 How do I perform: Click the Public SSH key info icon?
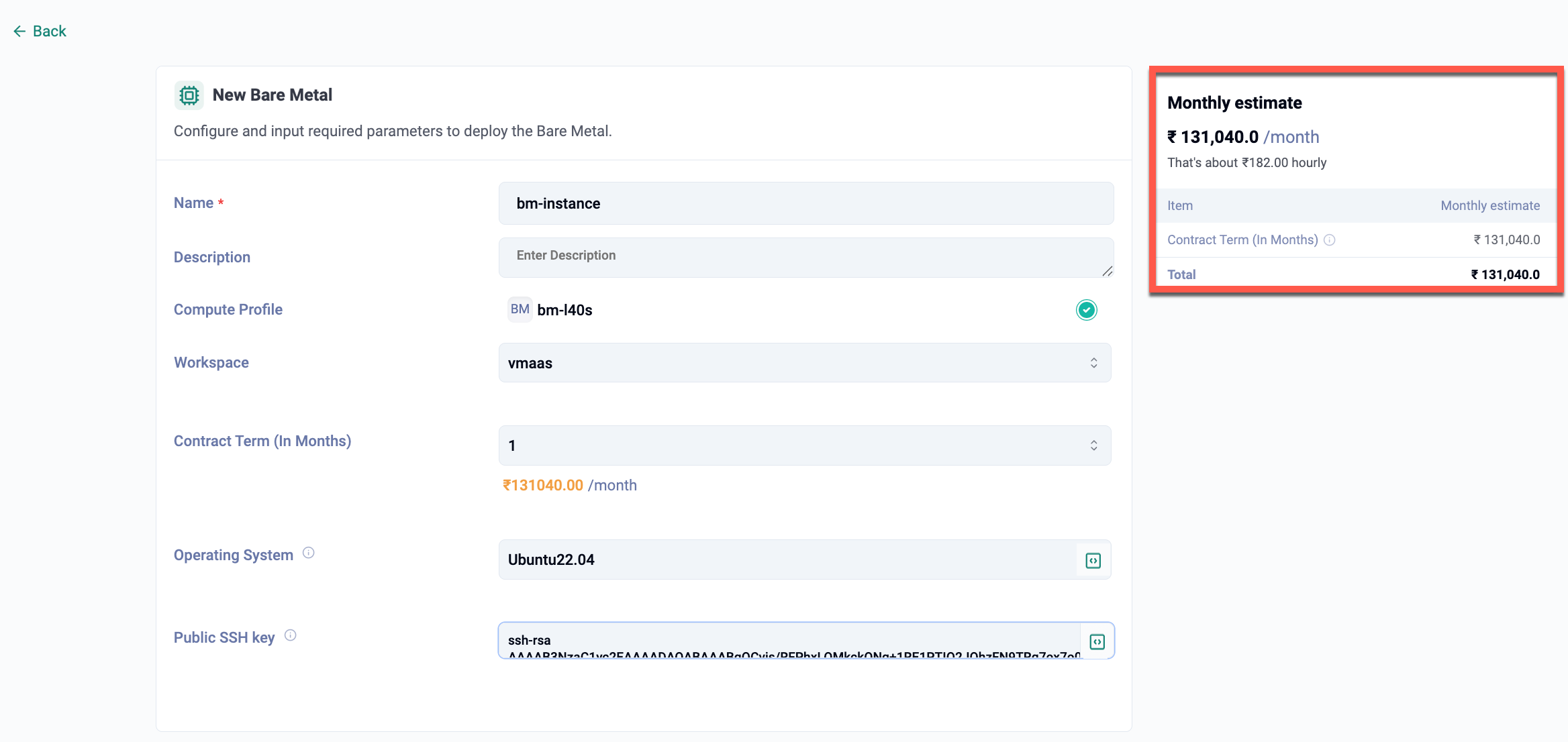(x=290, y=635)
